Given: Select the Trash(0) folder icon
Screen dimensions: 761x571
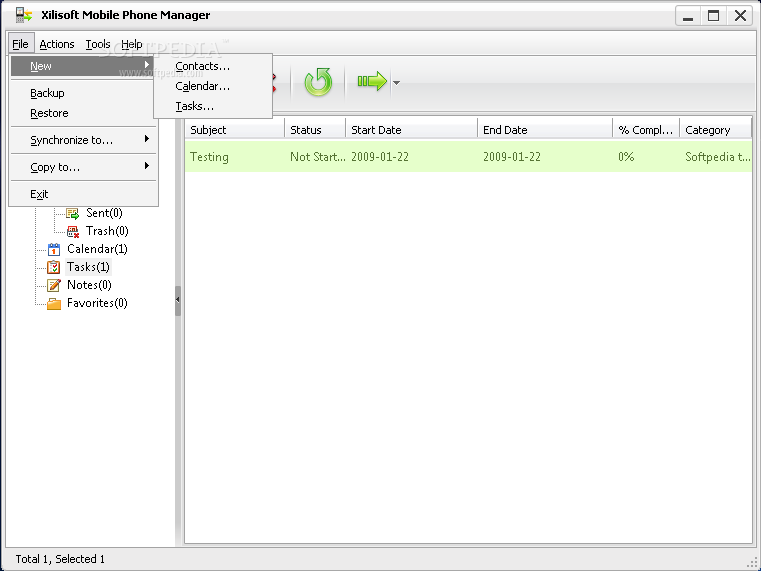Looking at the screenshot, I should [73, 231].
